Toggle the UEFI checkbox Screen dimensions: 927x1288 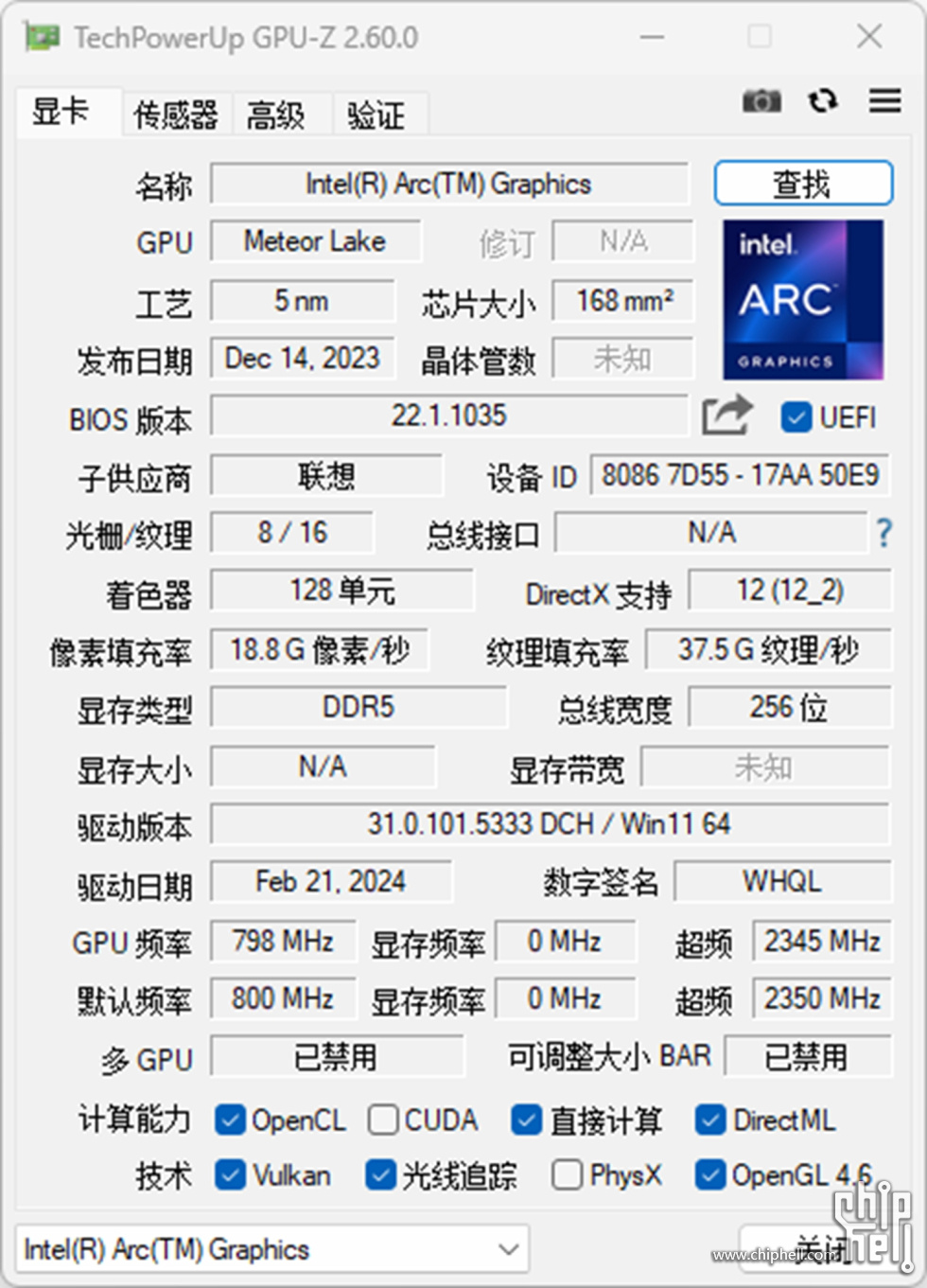pos(796,417)
